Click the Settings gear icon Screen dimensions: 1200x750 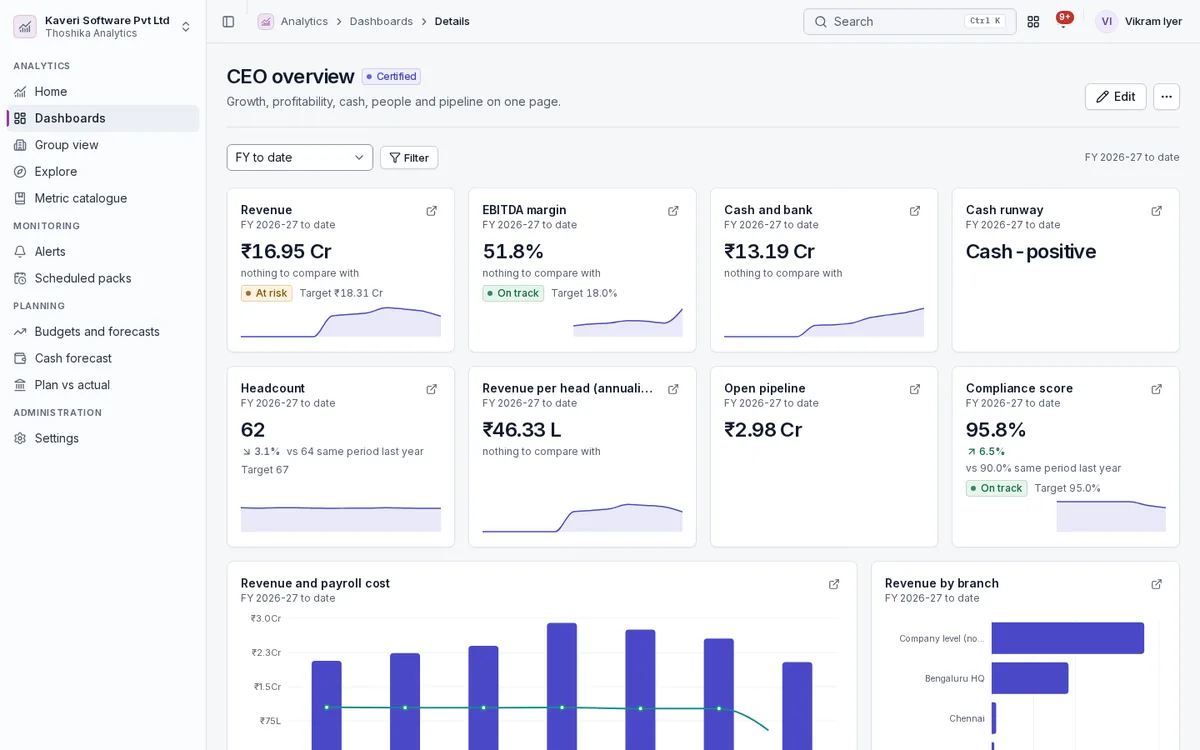pos(20,438)
